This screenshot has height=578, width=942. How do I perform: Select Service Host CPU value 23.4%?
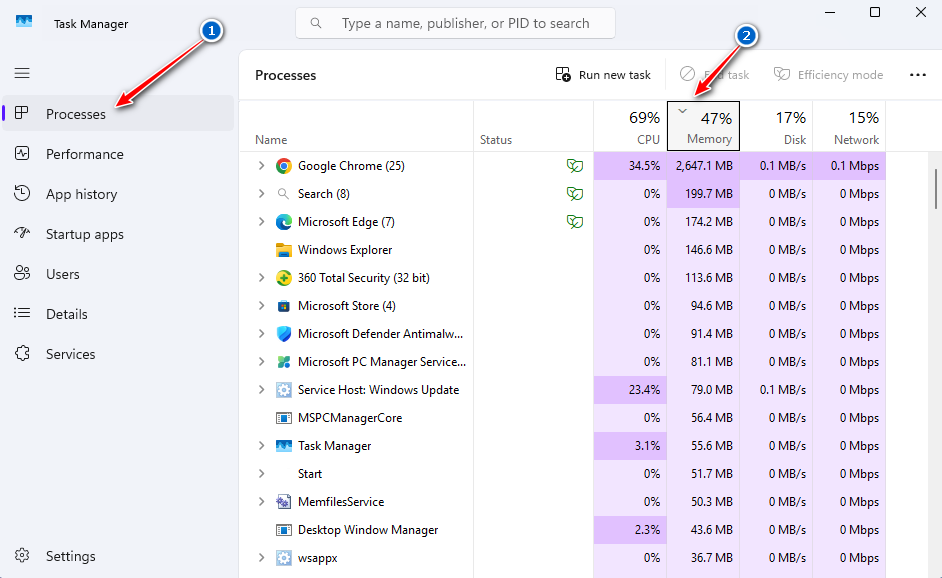630,390
